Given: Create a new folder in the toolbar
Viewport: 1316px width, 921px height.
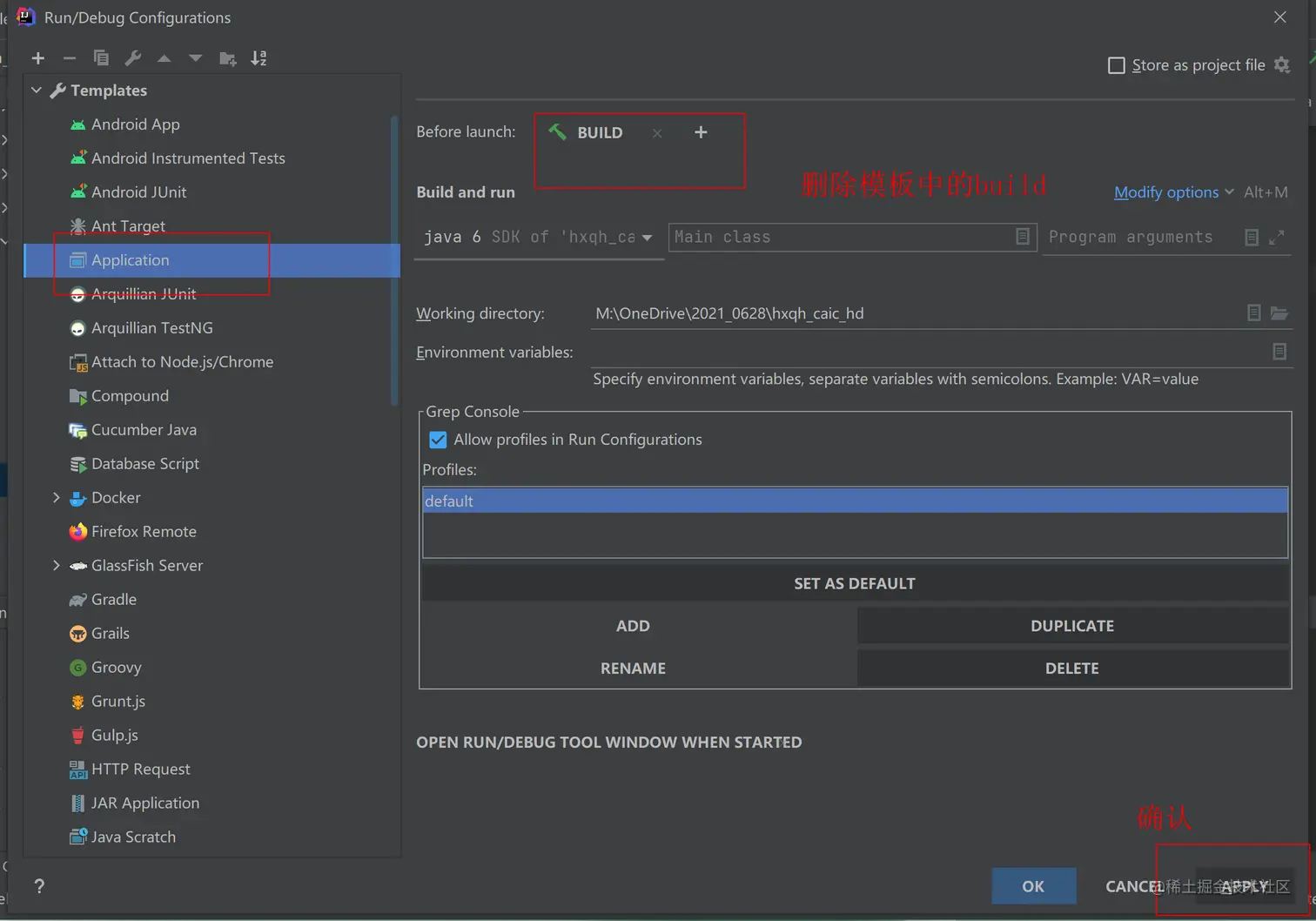Looking at the screenshot, I should click(228, 58).
